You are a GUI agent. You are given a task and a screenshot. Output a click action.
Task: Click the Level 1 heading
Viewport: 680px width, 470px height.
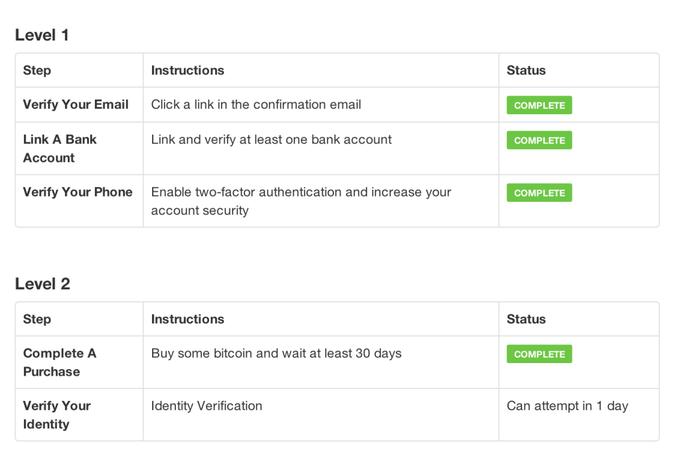point(42,35)
